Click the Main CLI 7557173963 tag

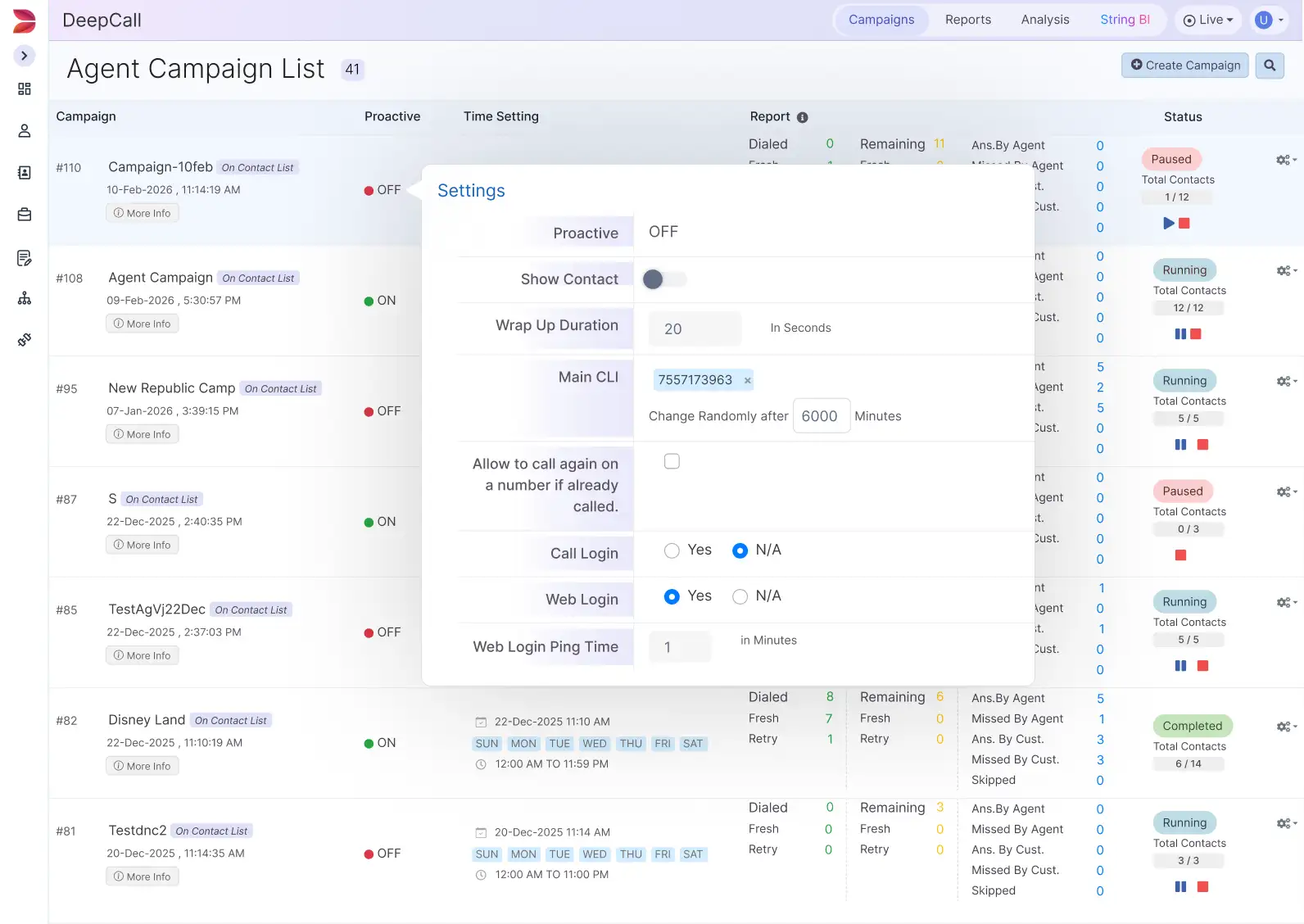704,380
